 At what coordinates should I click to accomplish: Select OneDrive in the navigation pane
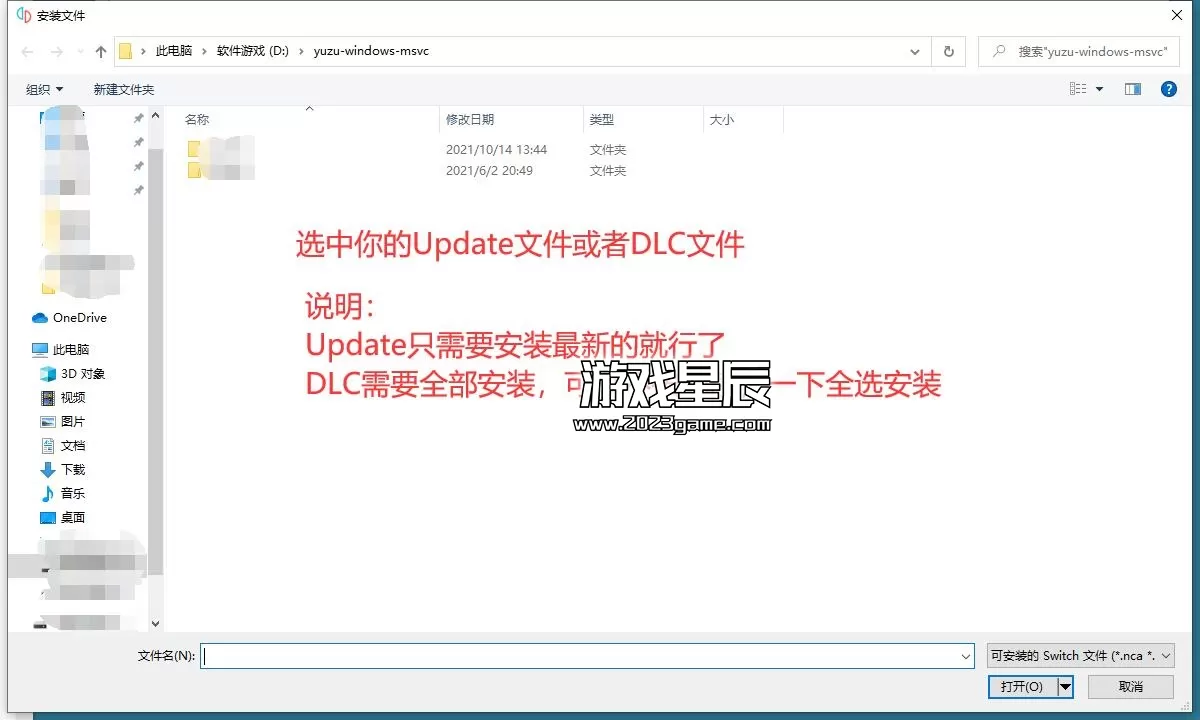(79, 318)
